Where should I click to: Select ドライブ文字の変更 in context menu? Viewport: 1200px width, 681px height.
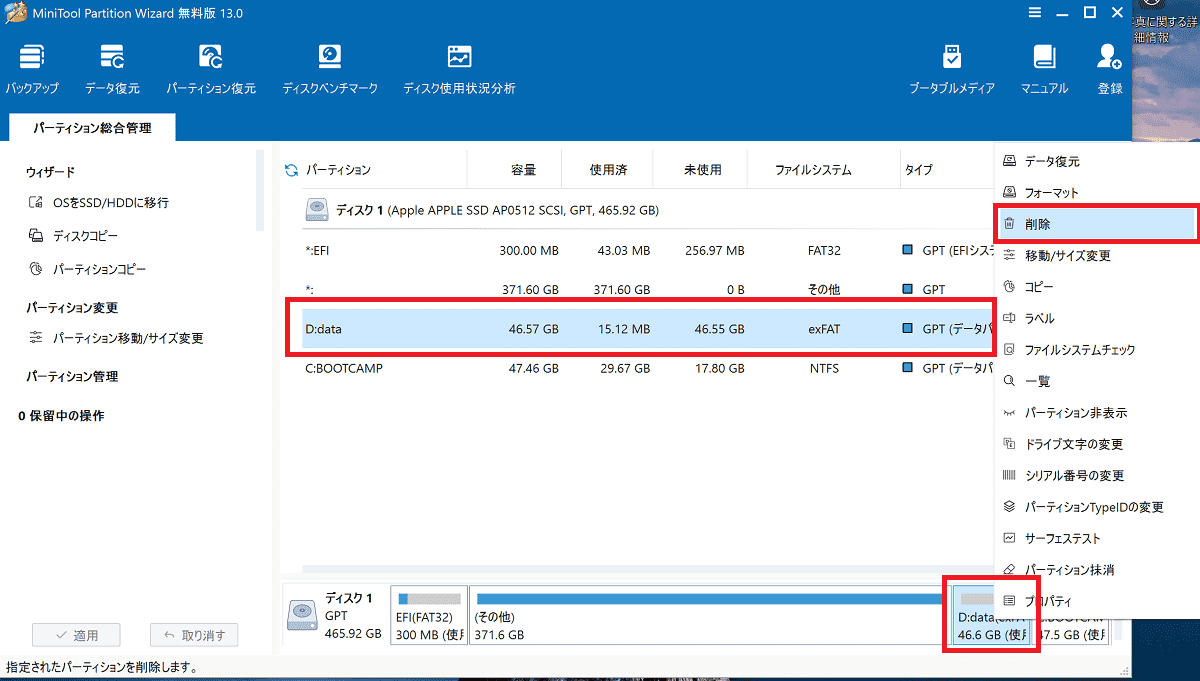click(x=1097, y=444)
